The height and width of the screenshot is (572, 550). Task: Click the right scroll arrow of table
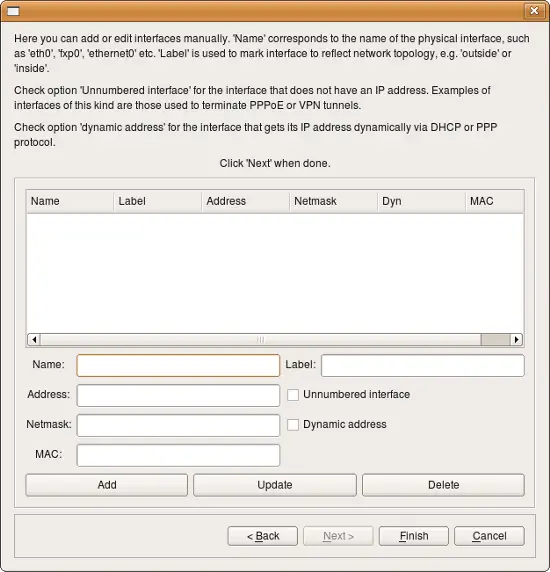(x=516, y=340)
